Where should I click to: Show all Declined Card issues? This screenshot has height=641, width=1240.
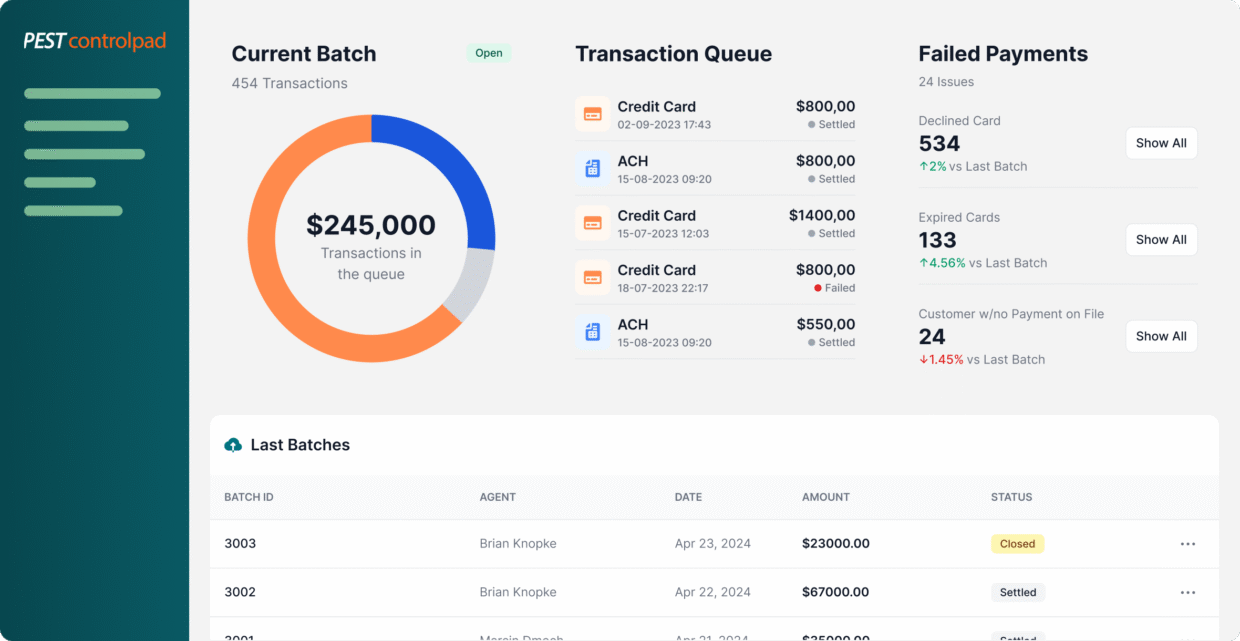[x=1160, y=143]
